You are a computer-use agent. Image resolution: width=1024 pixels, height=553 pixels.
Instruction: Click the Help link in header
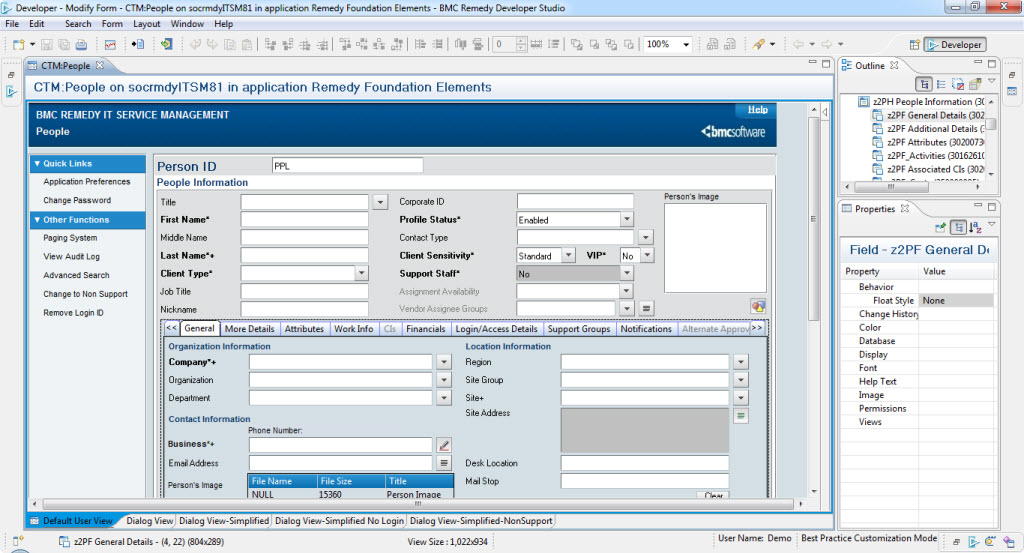pos(758,110)
